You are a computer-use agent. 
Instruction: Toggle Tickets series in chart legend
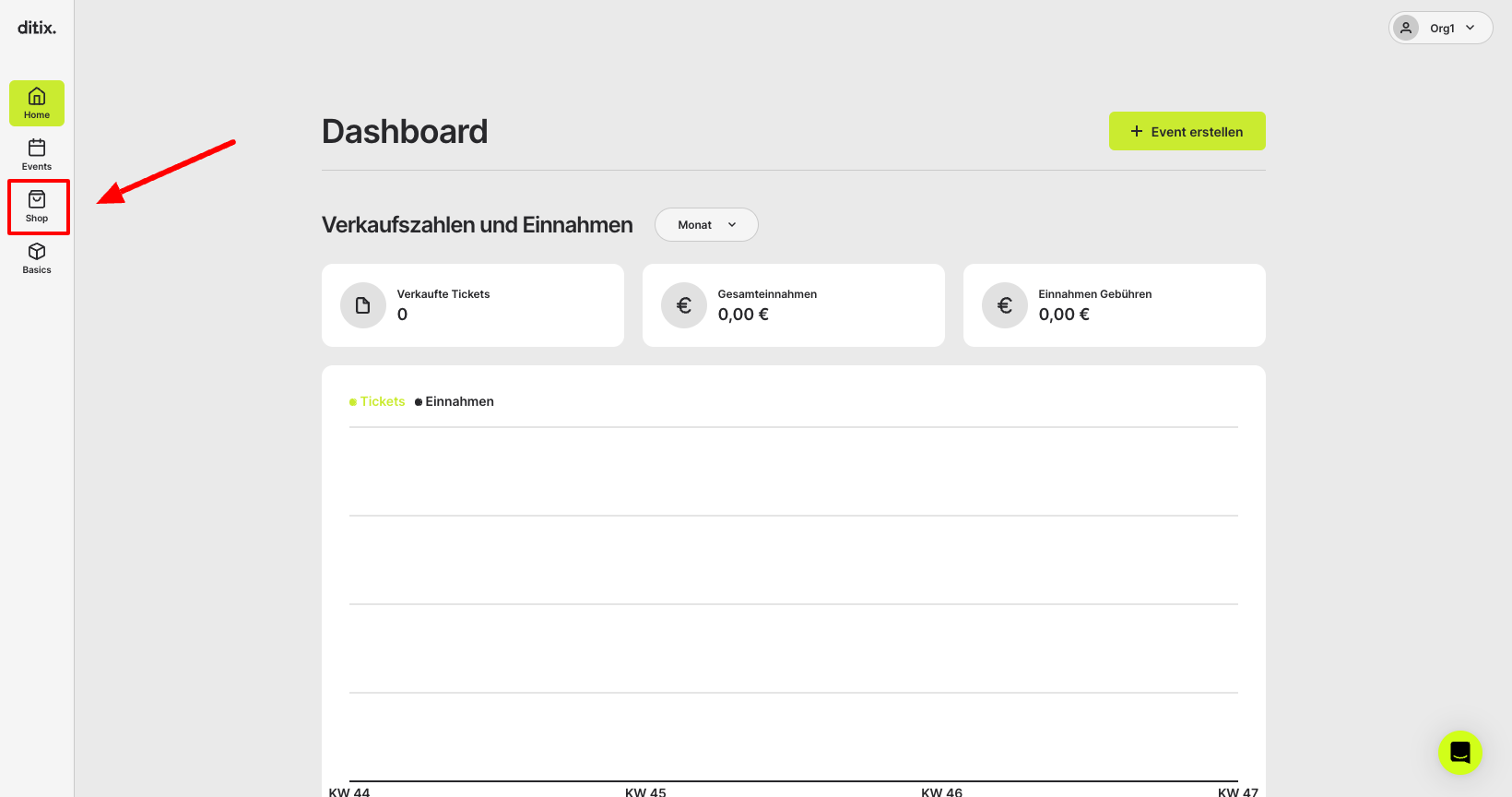377,401
